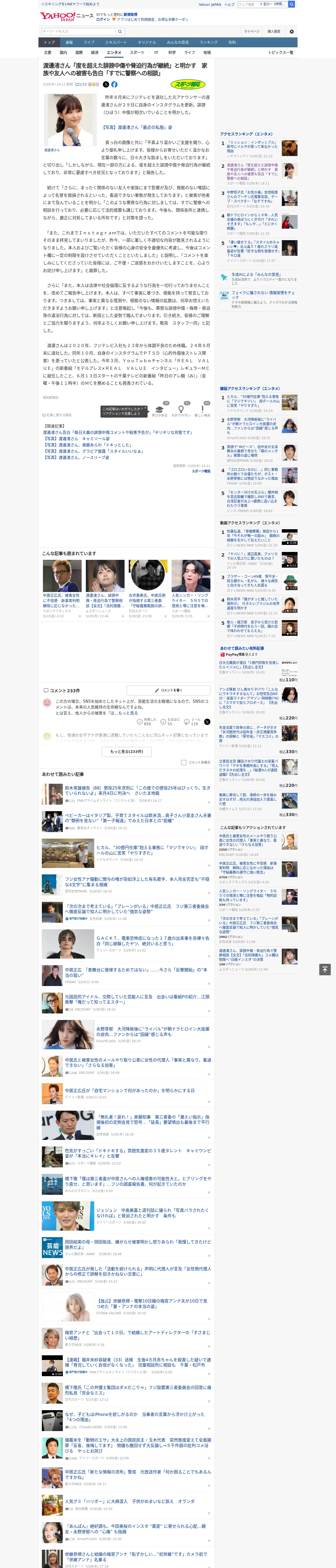Open the みんなの意見 navigation tab
Screen dimensions: 336x1568
point(177,43)
